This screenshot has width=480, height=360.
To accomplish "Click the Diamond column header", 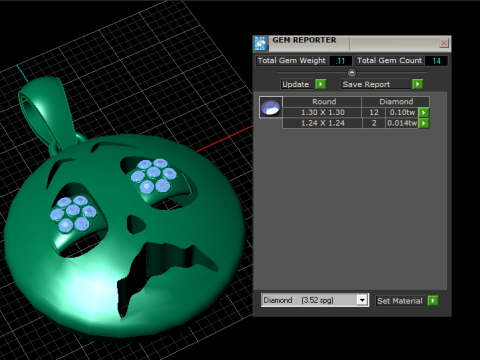I will [396, 102].
